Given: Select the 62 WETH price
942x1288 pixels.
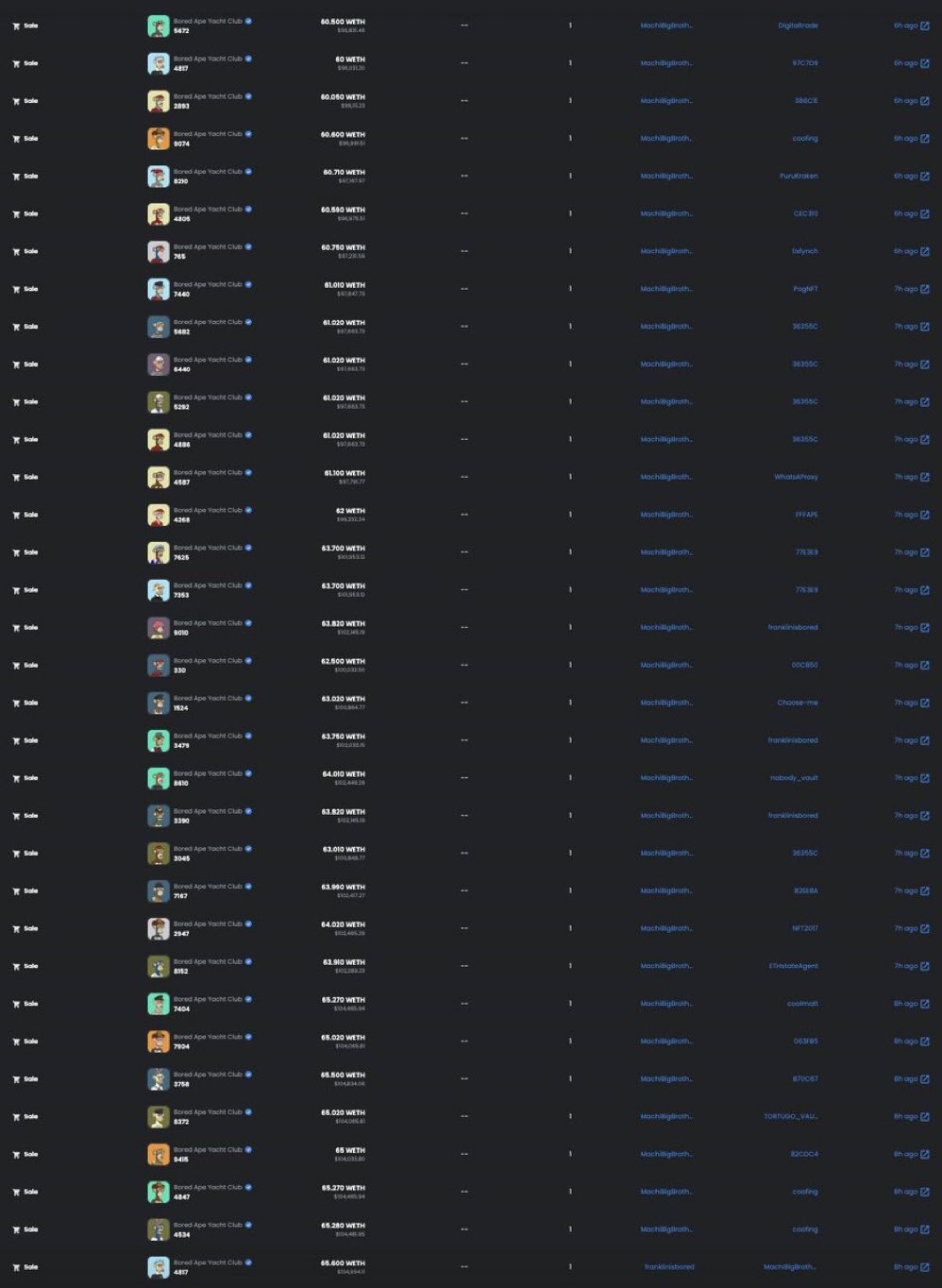Looking at the screenshot, I should 350,511.
